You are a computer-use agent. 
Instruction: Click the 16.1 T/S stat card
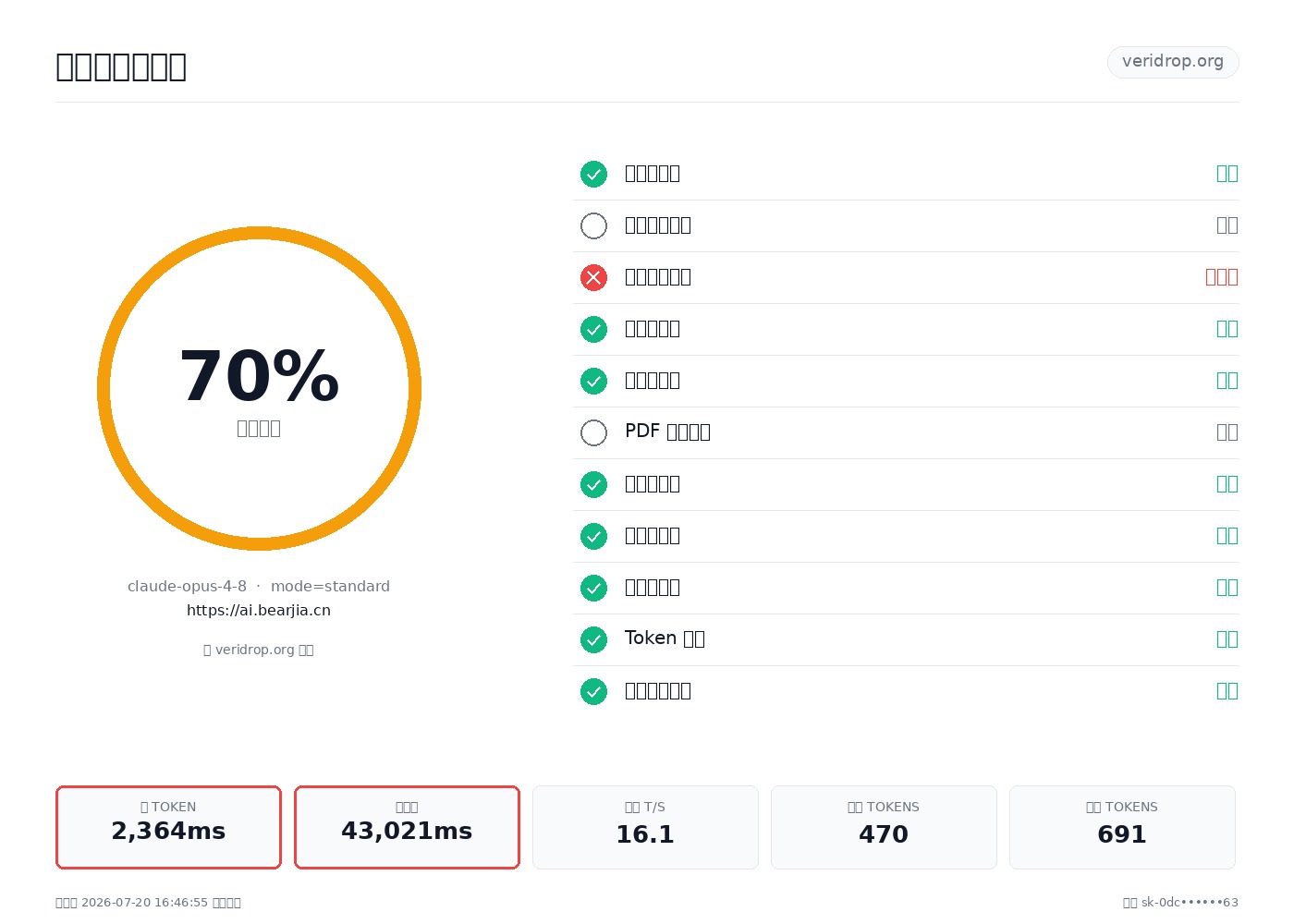645,827
